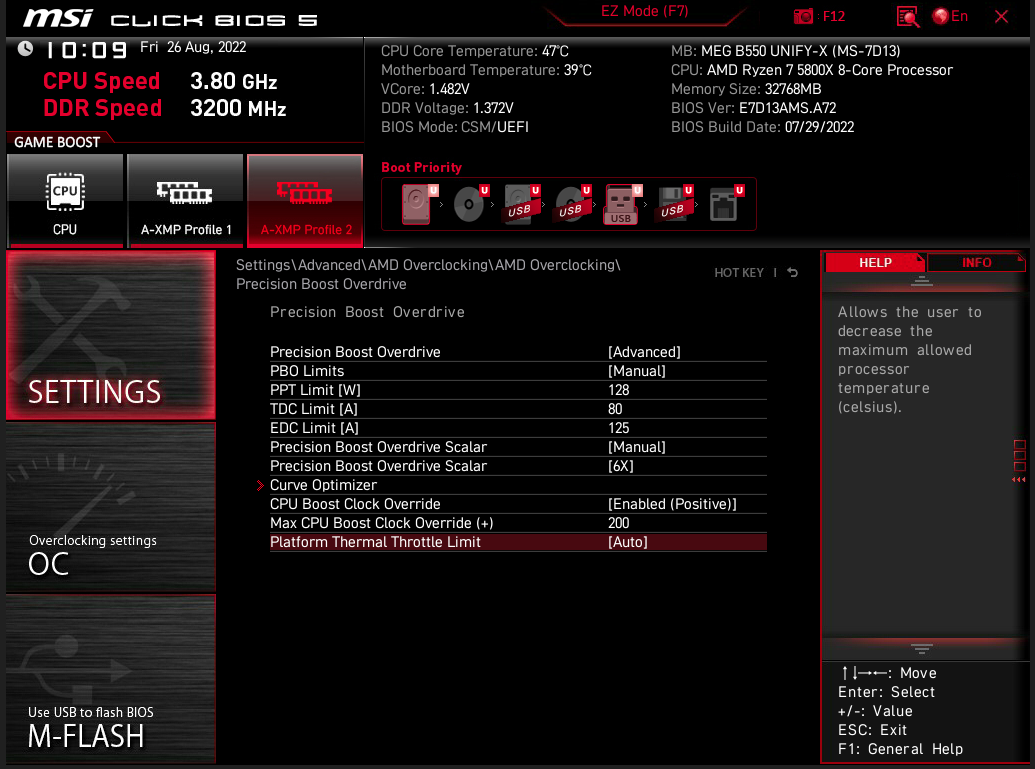Open the BIOS search magnifier icon
The height and width of the screenshot is (769, 1035).
click(908, 17)
